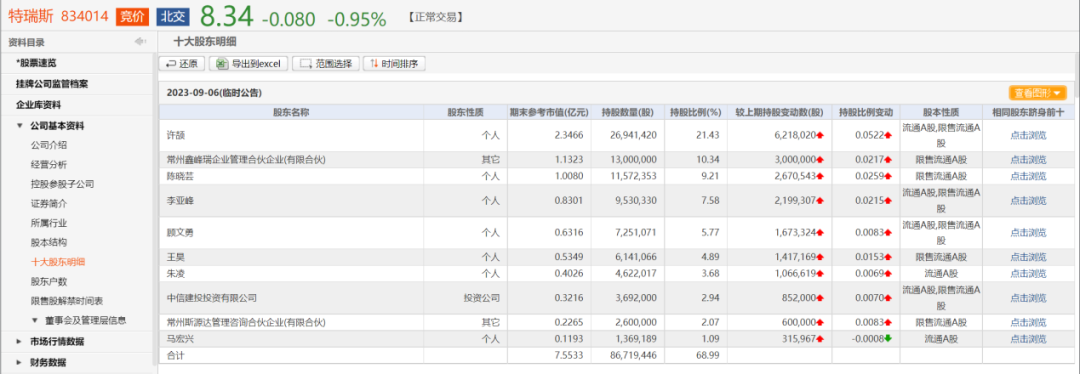Click the 范围选择 range selection icon
Image resolution: width=1080 pixels, height=374 pixels.
pos(306,64)
